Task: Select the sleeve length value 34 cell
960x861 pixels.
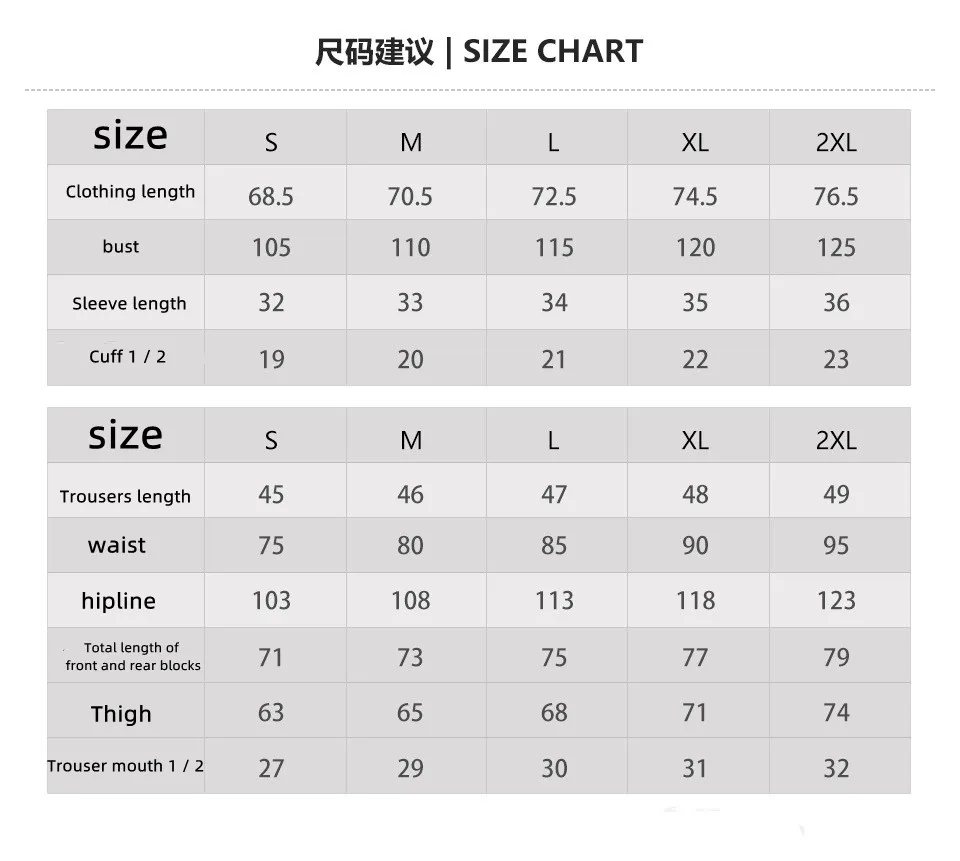Action: click(554, 302)
